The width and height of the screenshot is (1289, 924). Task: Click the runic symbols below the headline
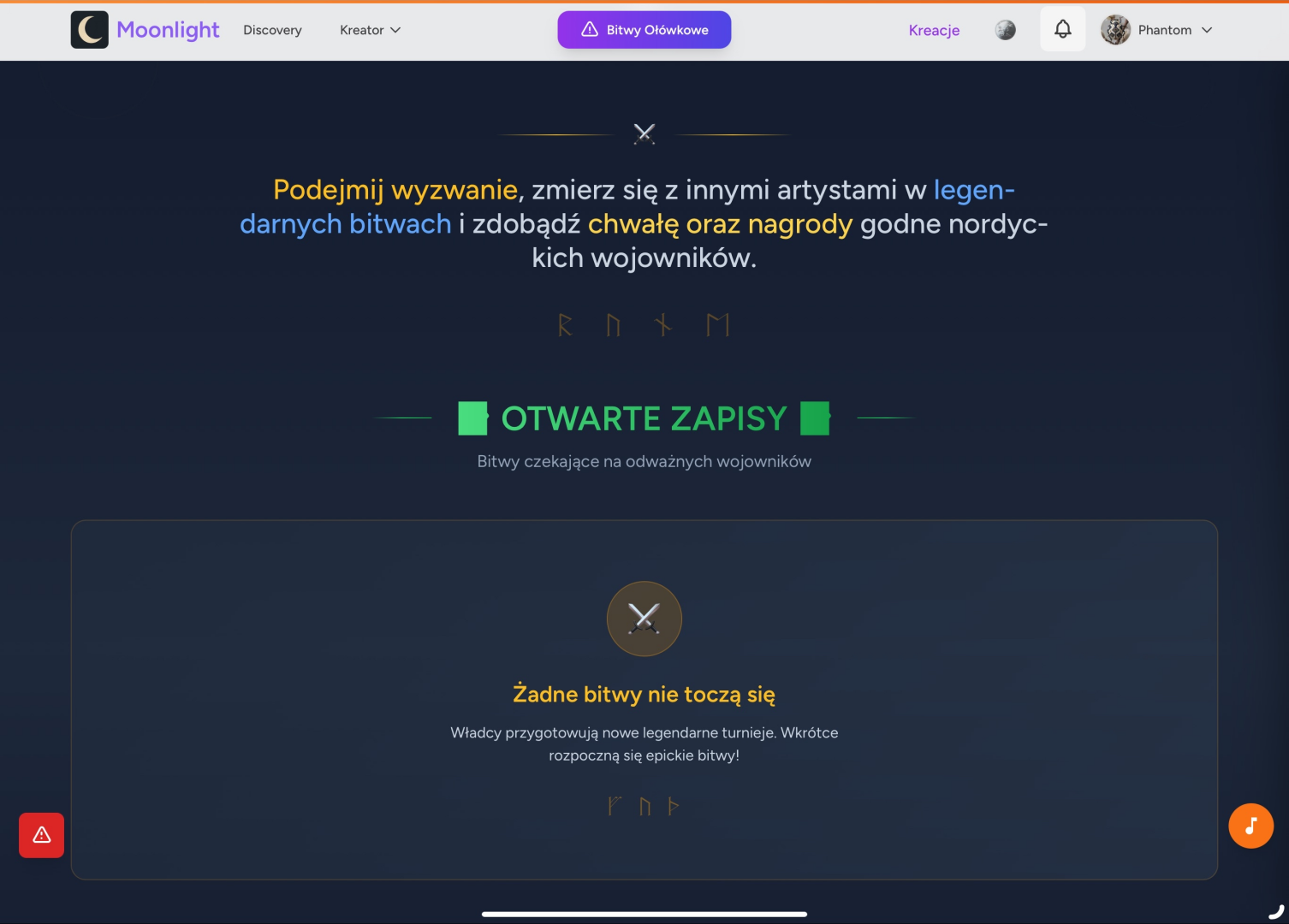click(x=644, y=325)
